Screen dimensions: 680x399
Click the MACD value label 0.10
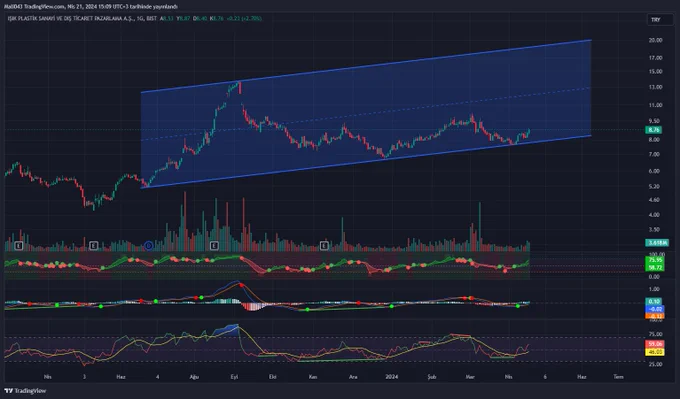point(654,301)
